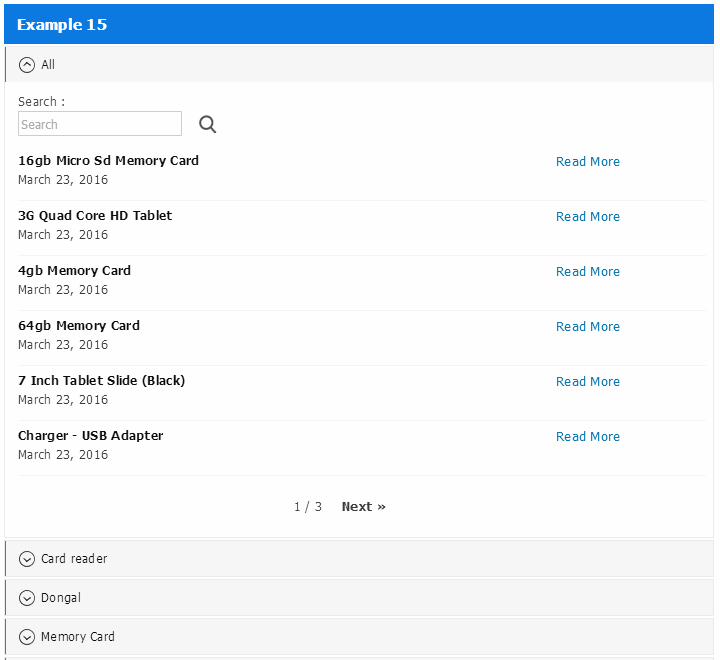Collapse the All section chevron icon

tap(27, 65)
